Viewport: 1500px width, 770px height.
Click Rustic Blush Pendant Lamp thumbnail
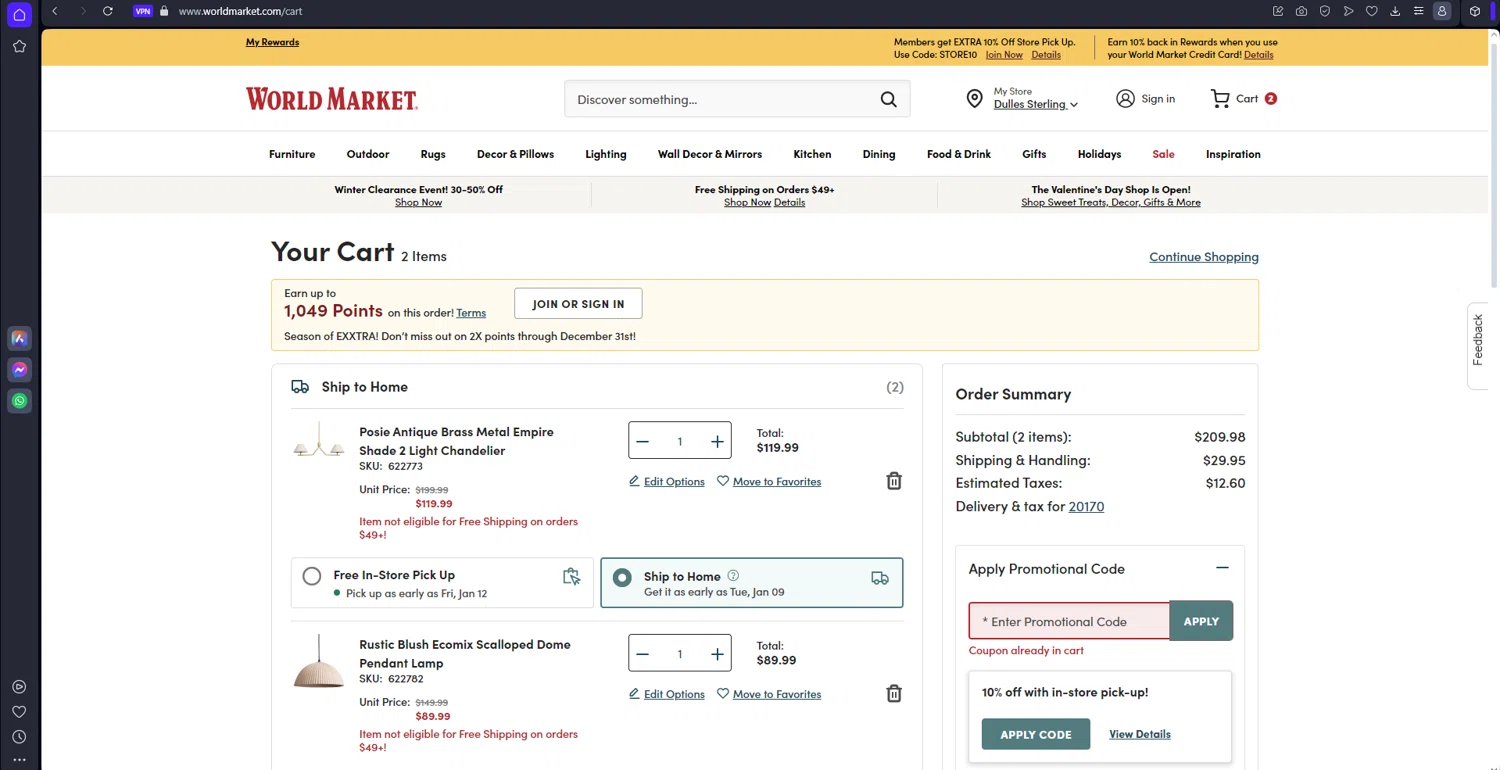(318, 662)
